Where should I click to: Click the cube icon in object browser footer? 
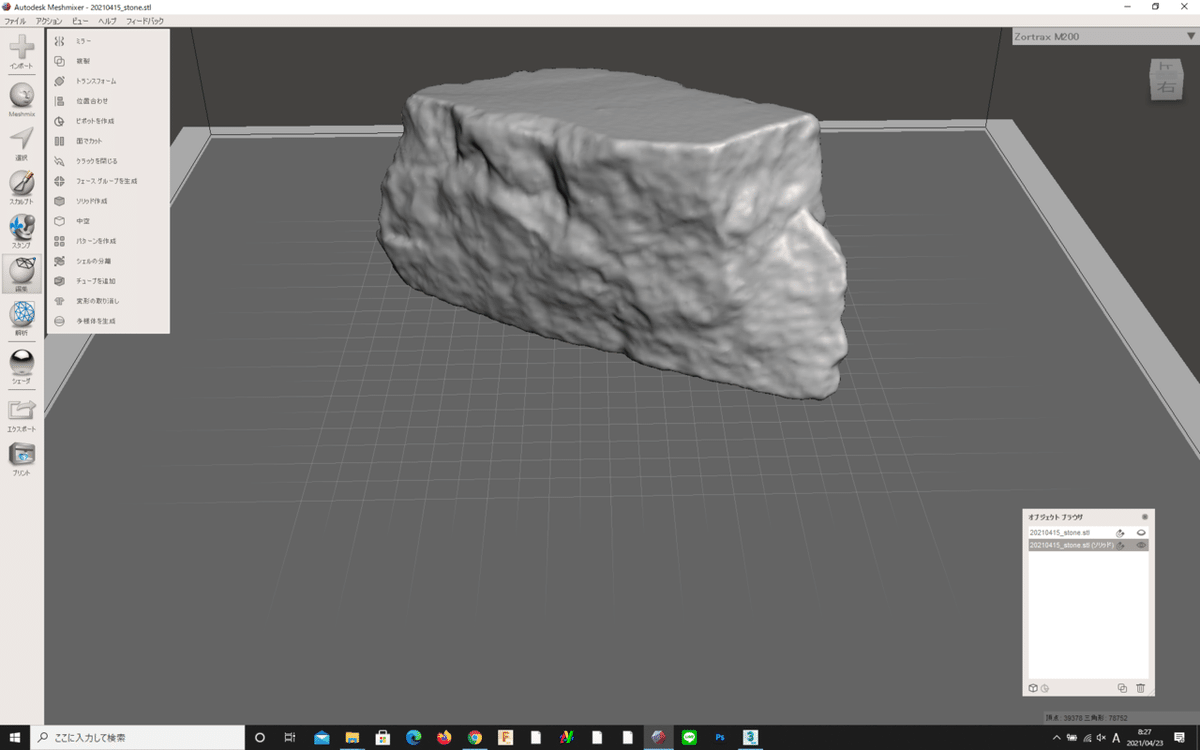coord(1033,688)
